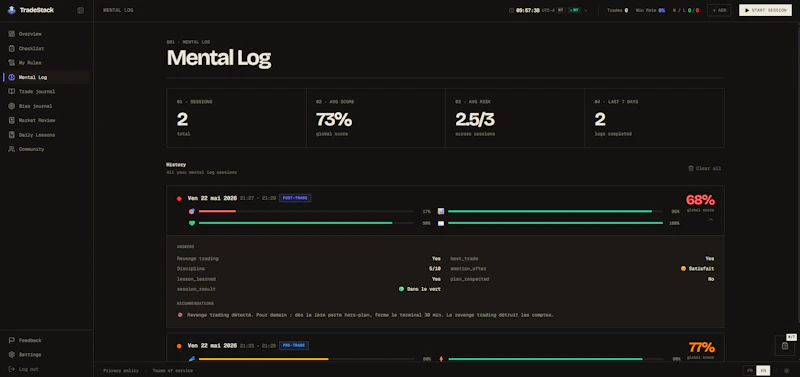Toggle the RT badge next to UTC-4

click(561, 10)
